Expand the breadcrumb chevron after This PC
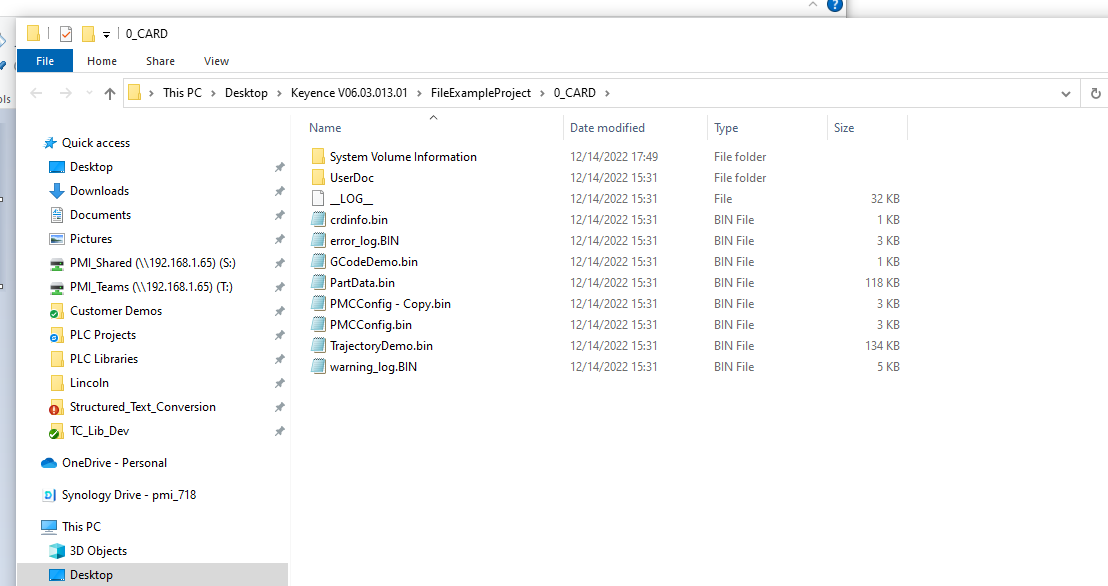This screenshot has width=1108, height=586. pyautogui.click(x=214, y=92)
